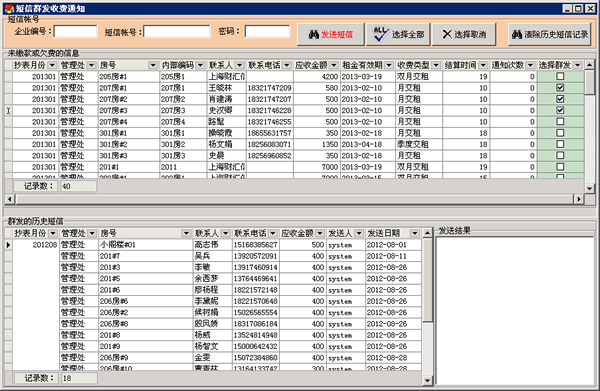600x391 pixels.
Task: Focus the 短信帐号 input field
Action: pyautogui.click(x=177, y=31)
